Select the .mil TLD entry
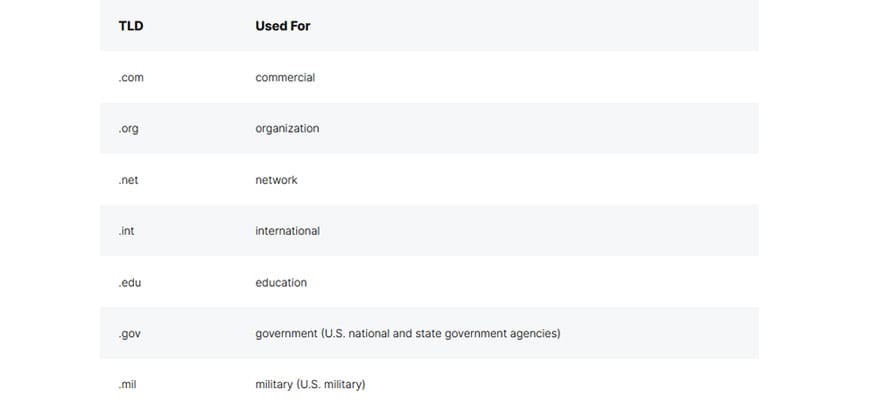 (x=127, y=384)
